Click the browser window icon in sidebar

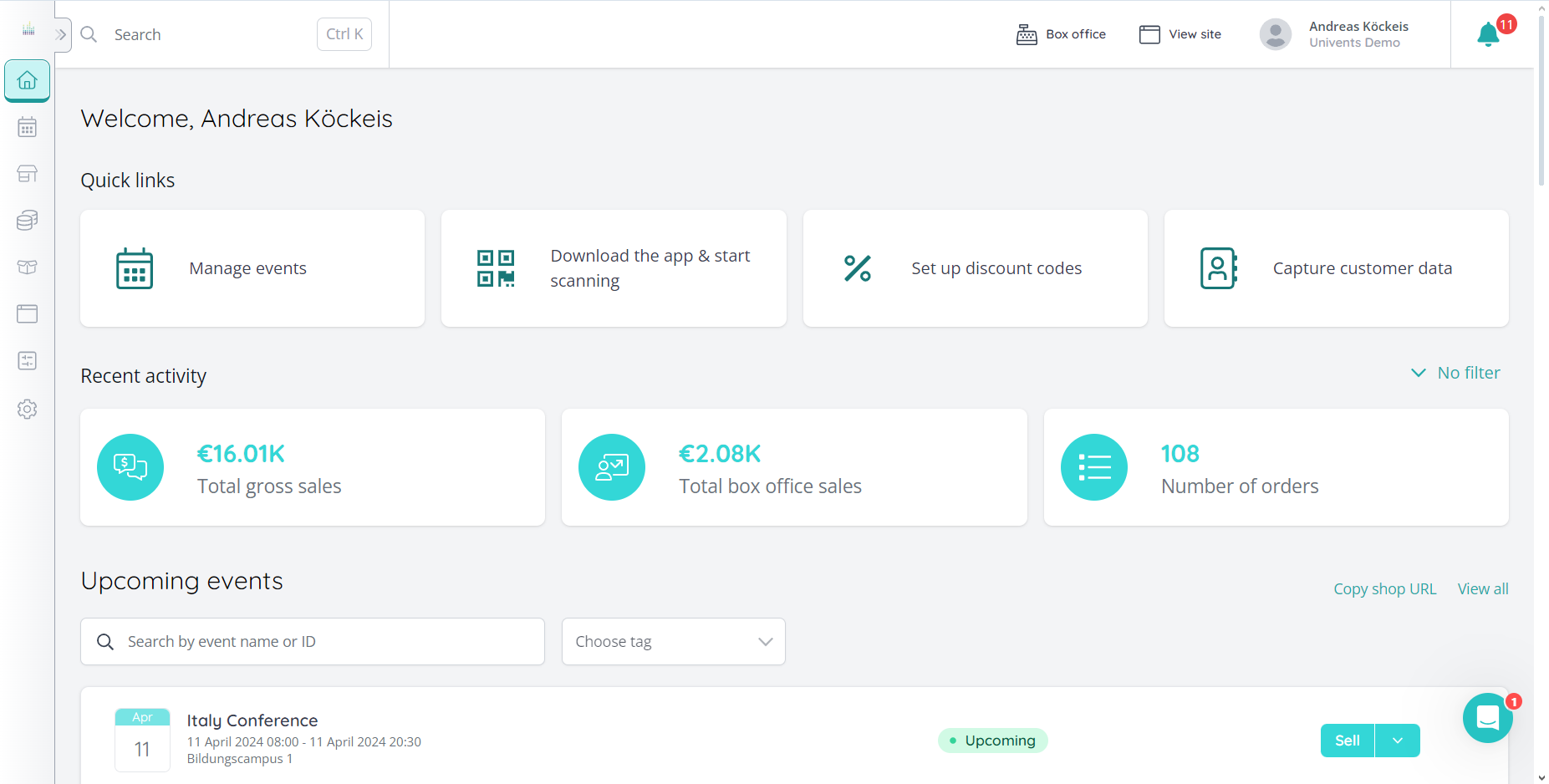[27, 313]
